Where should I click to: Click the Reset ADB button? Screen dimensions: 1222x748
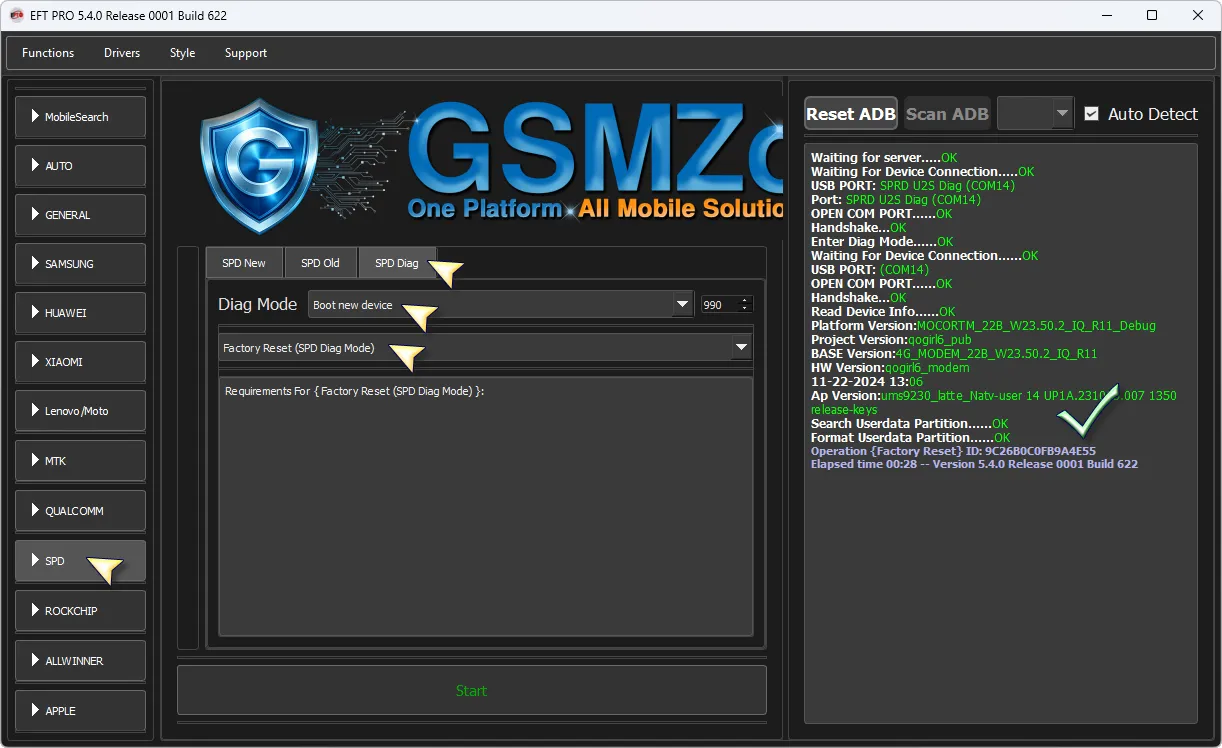pos(851,114)
